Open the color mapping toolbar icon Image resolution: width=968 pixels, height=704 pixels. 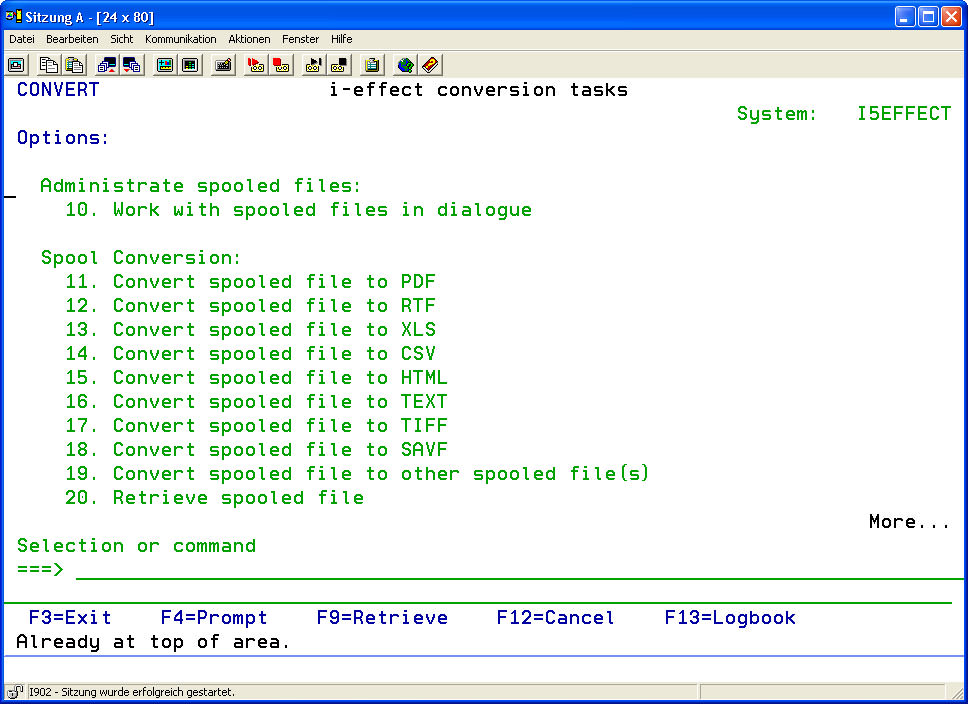[x=165, y=65]
